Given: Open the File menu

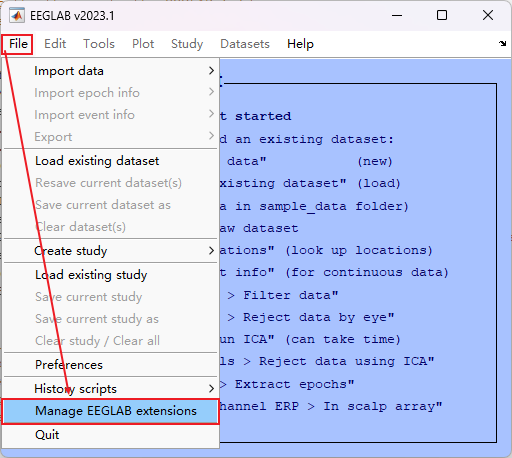Looking at the screenshot, I should point(18,44).
